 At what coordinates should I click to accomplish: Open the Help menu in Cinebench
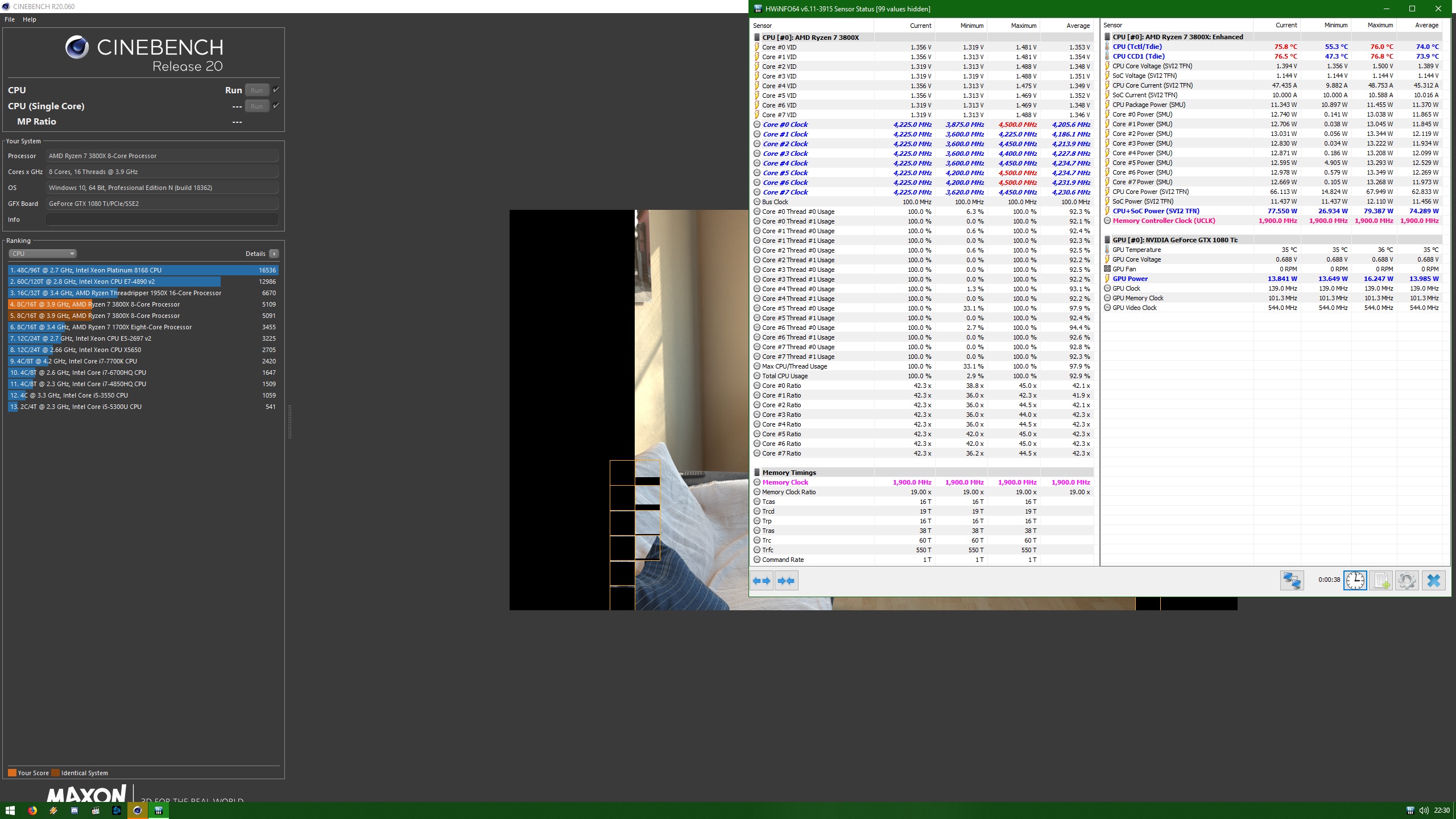point(30,19)
